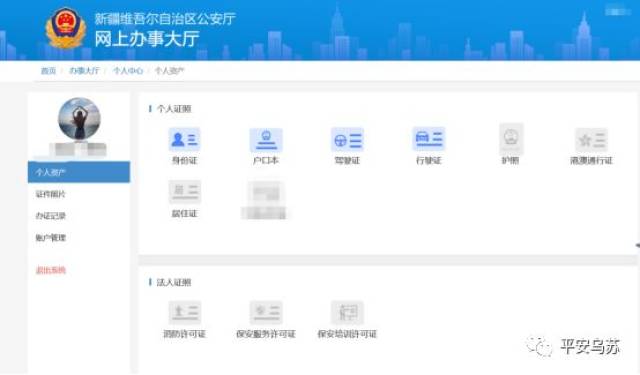This screenshot has height=375, width=640.
Task: Go to 个人中心 in the breadcrumb
Action: (x=128, y=71)
